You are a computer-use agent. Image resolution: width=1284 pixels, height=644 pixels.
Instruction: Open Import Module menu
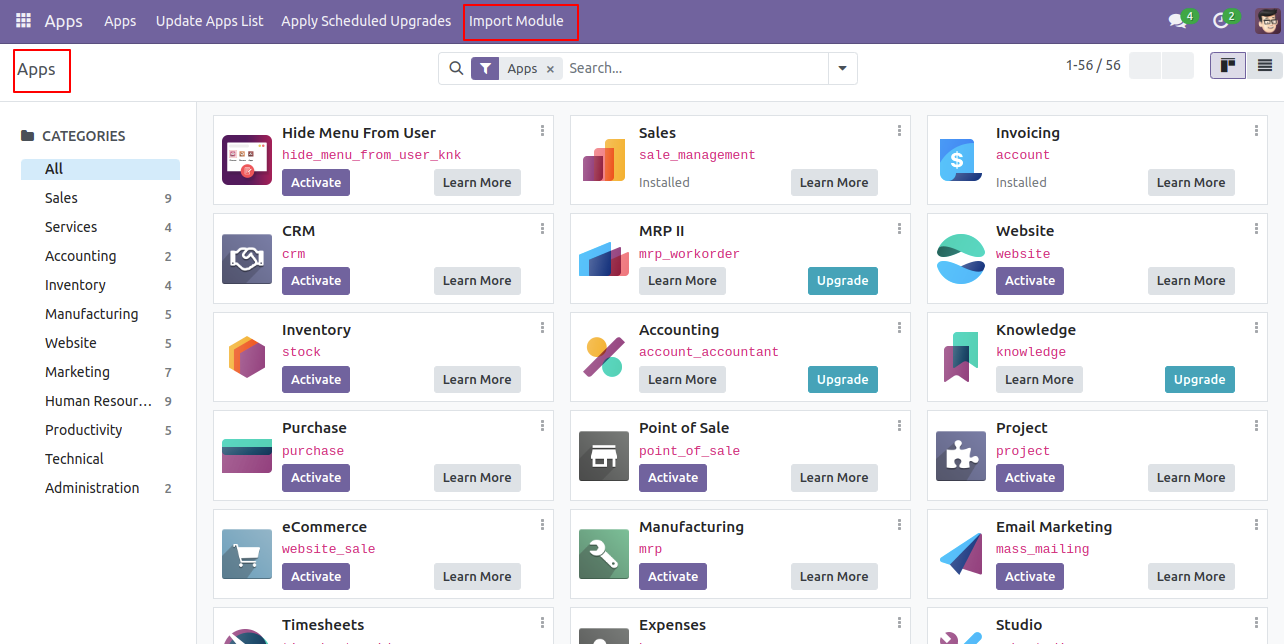[x=516, y=21]
